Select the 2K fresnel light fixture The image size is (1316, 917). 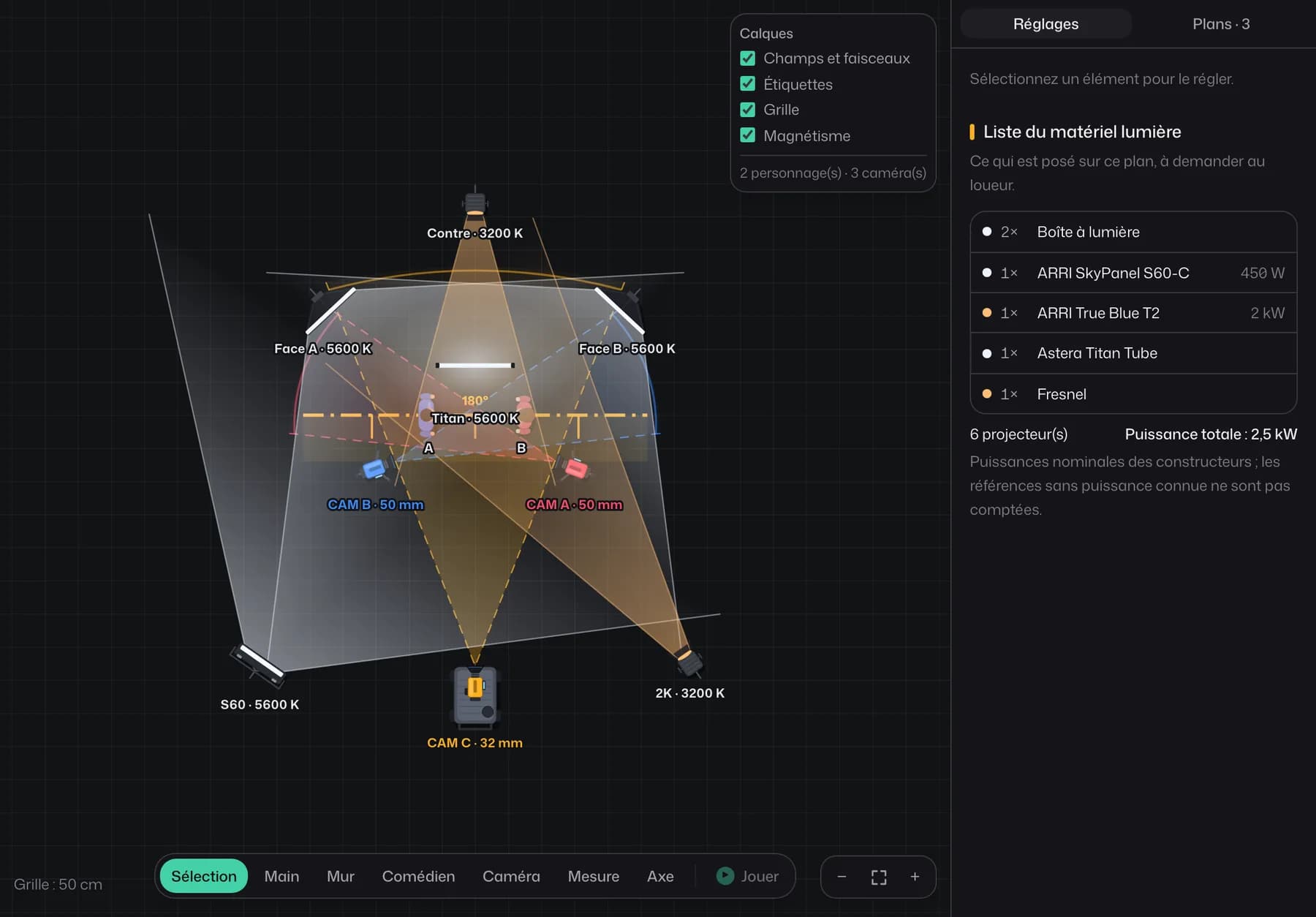pyautogui.click(x=688, y=660)
